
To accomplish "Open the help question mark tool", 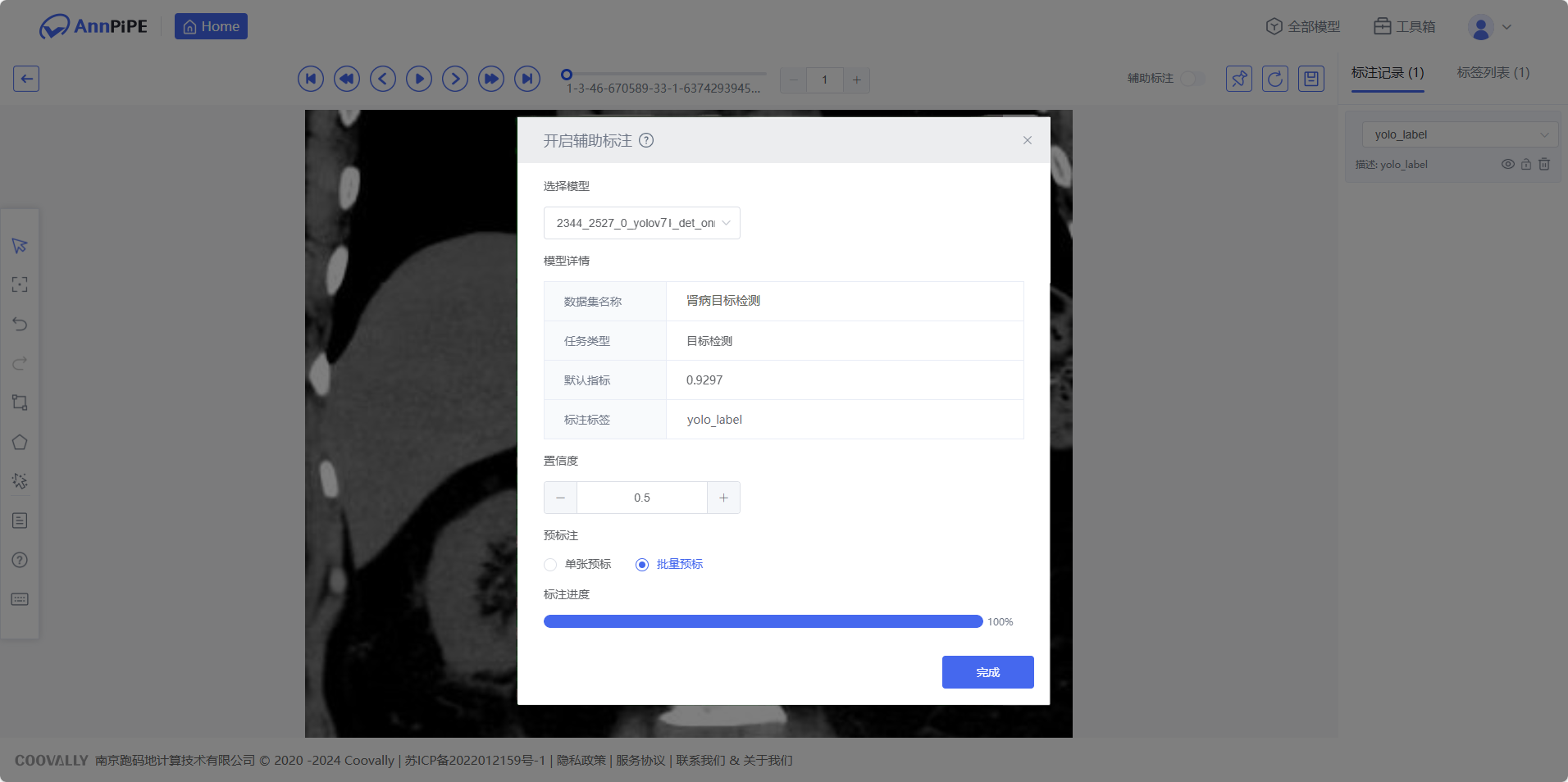I will coord(20,560).
